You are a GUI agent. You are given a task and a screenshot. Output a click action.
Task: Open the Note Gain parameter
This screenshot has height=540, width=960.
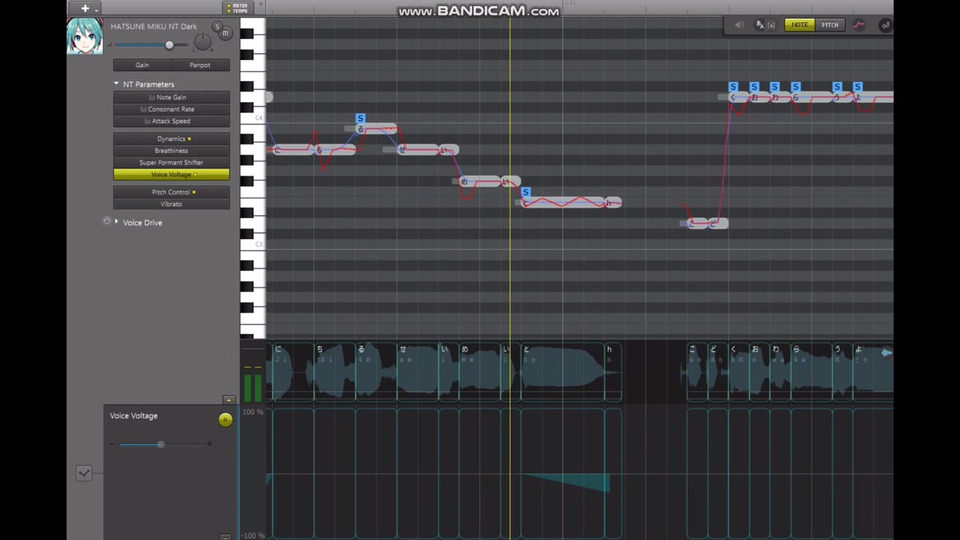click(171, 97)
